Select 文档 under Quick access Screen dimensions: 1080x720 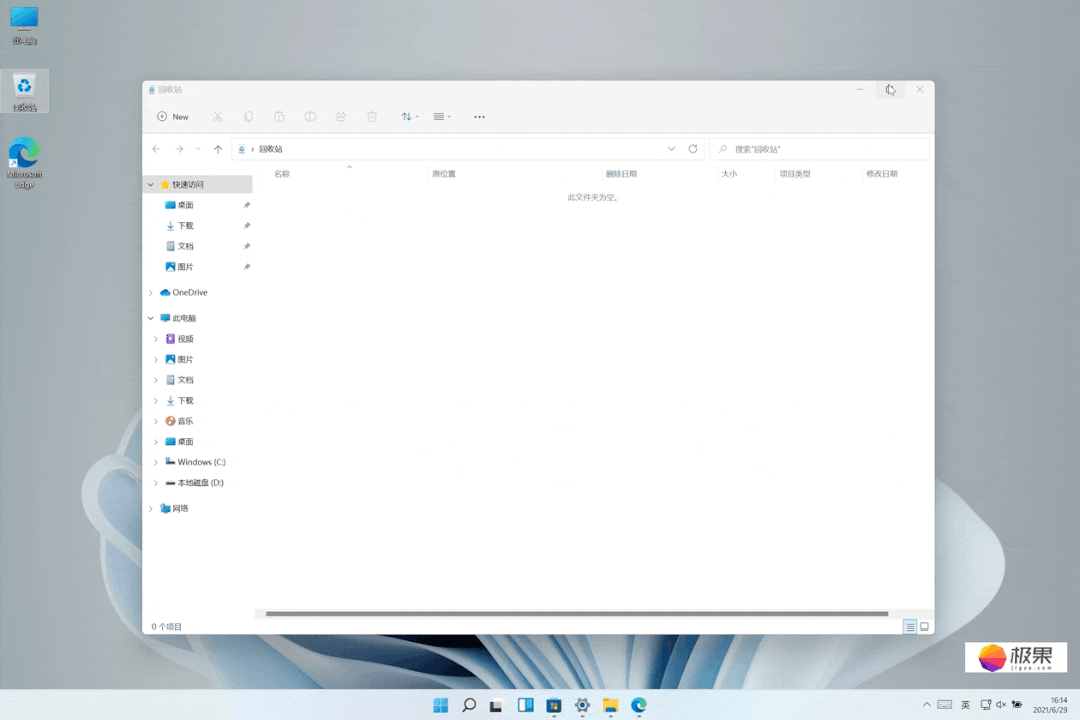[x=185, y=246]
